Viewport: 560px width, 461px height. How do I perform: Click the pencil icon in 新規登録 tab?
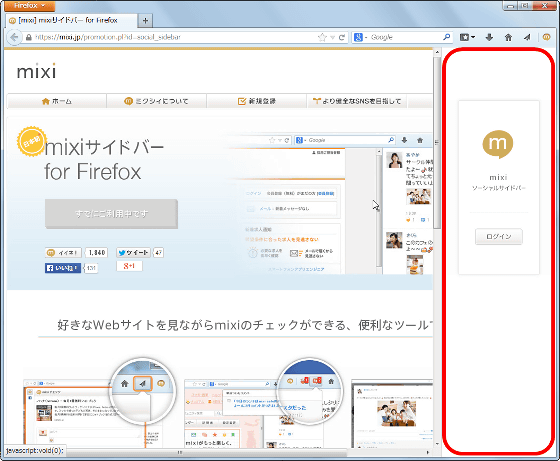tap(242, 101)
